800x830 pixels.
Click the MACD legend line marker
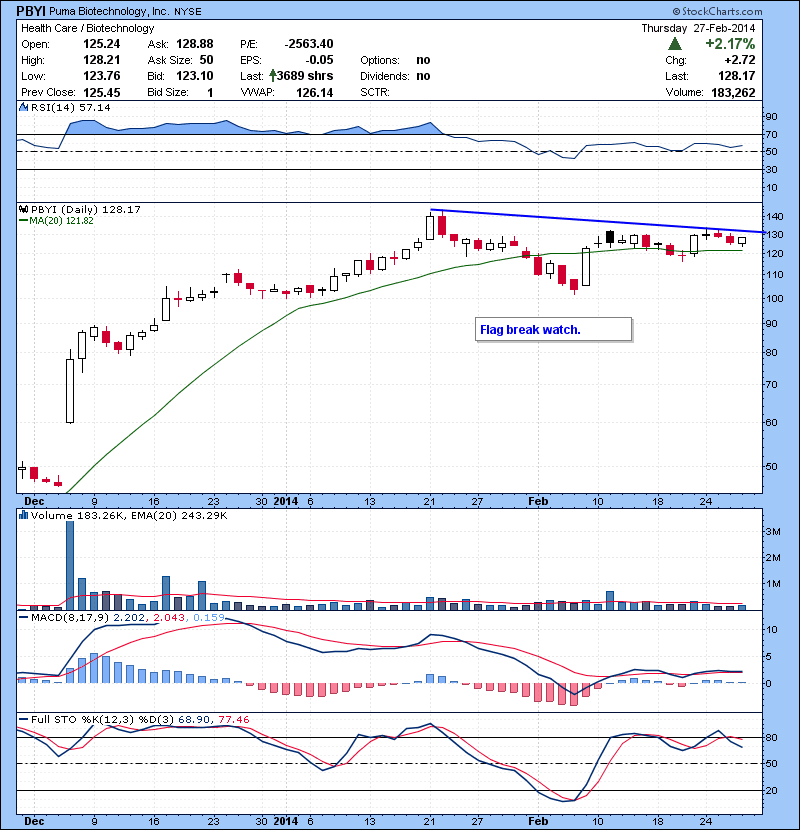[x=23, y=618]
